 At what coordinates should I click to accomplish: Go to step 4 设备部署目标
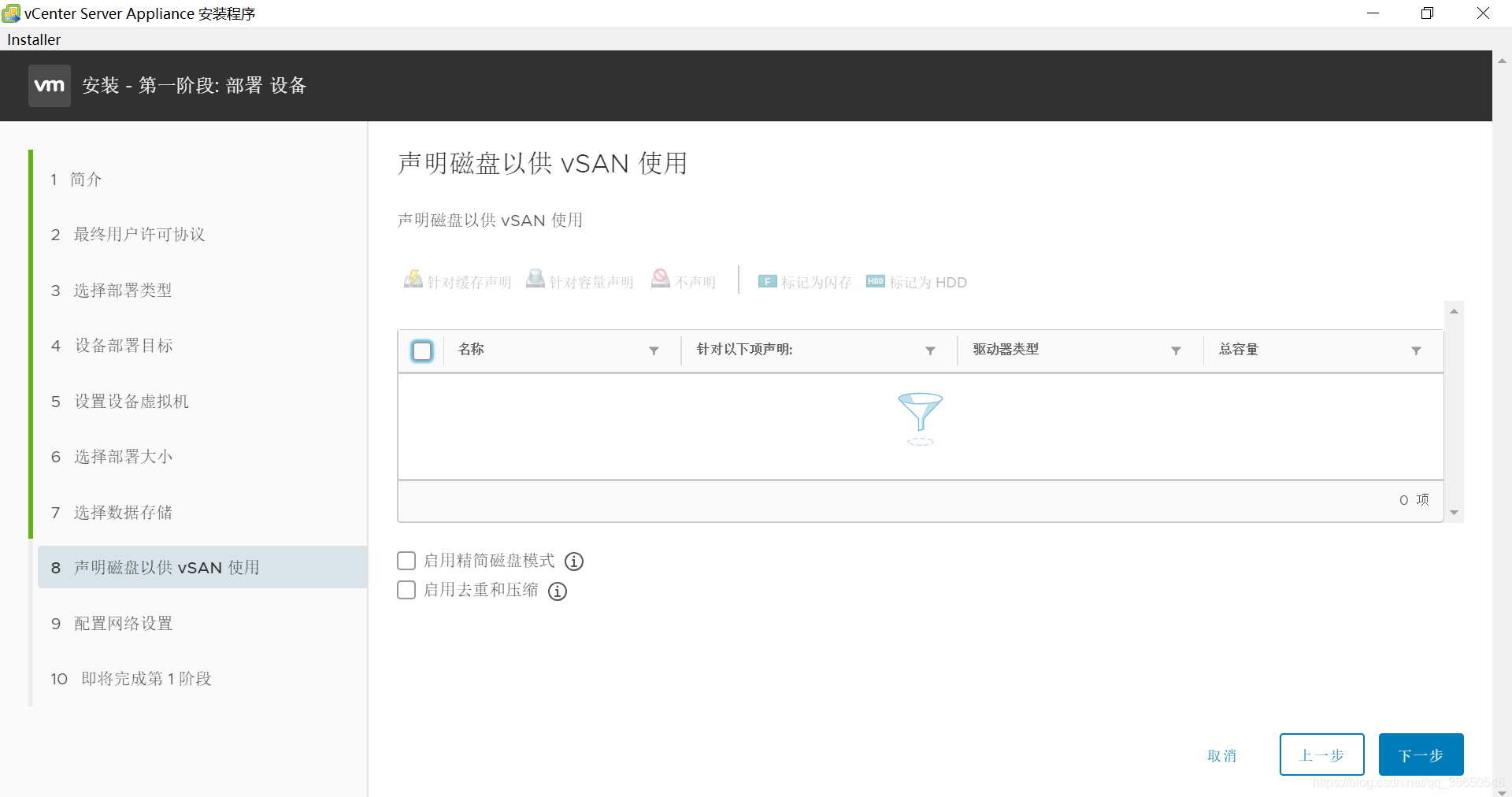click(x=112, y=346)
